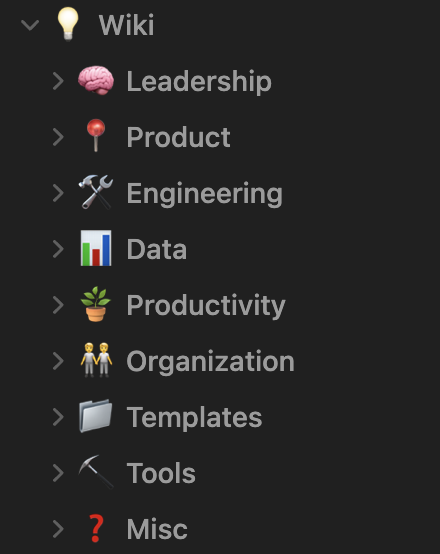
Task: Open the Product page
Action: 178,137
